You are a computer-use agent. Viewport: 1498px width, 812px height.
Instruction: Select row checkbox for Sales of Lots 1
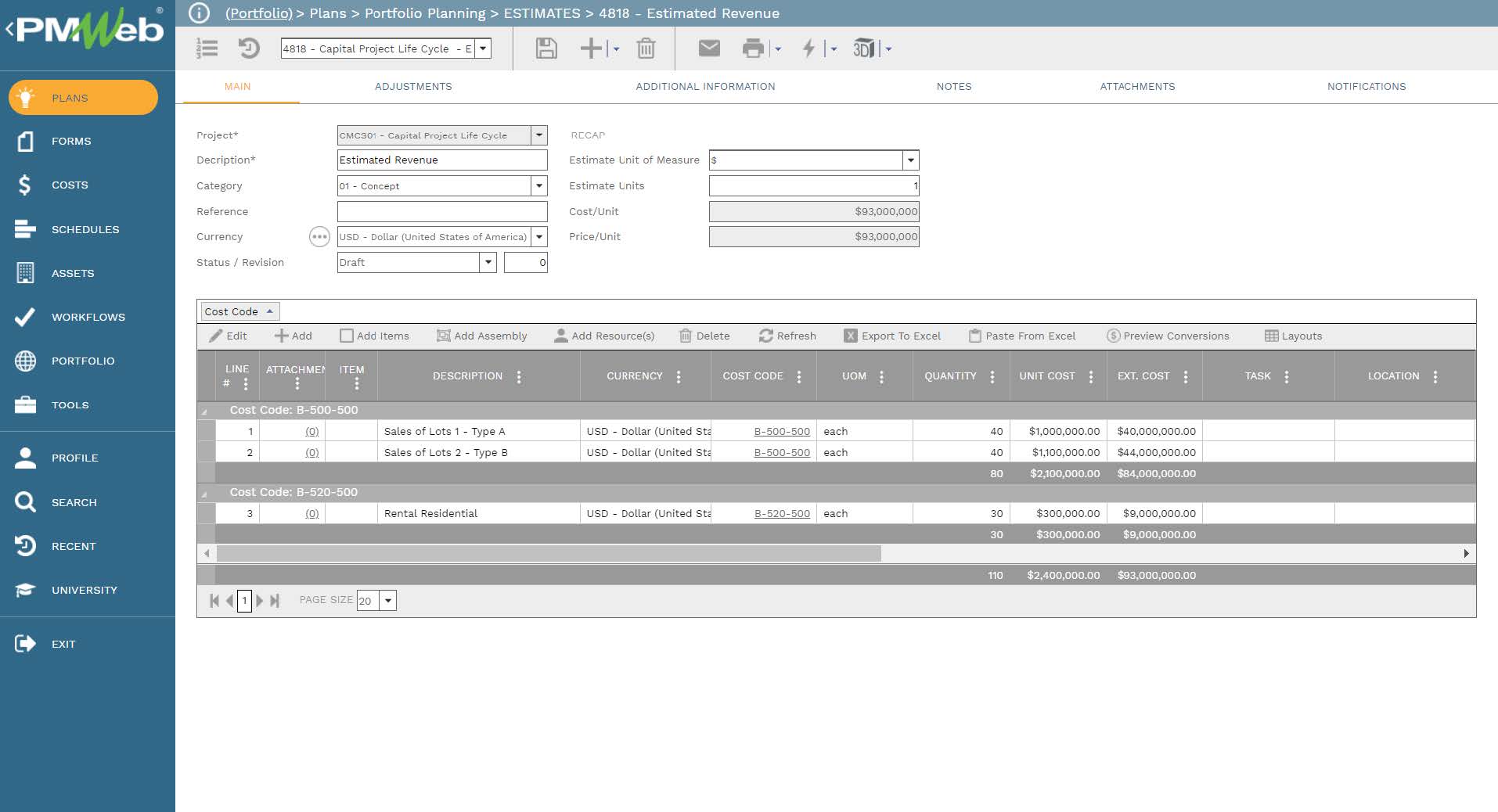tap(207, 431)
